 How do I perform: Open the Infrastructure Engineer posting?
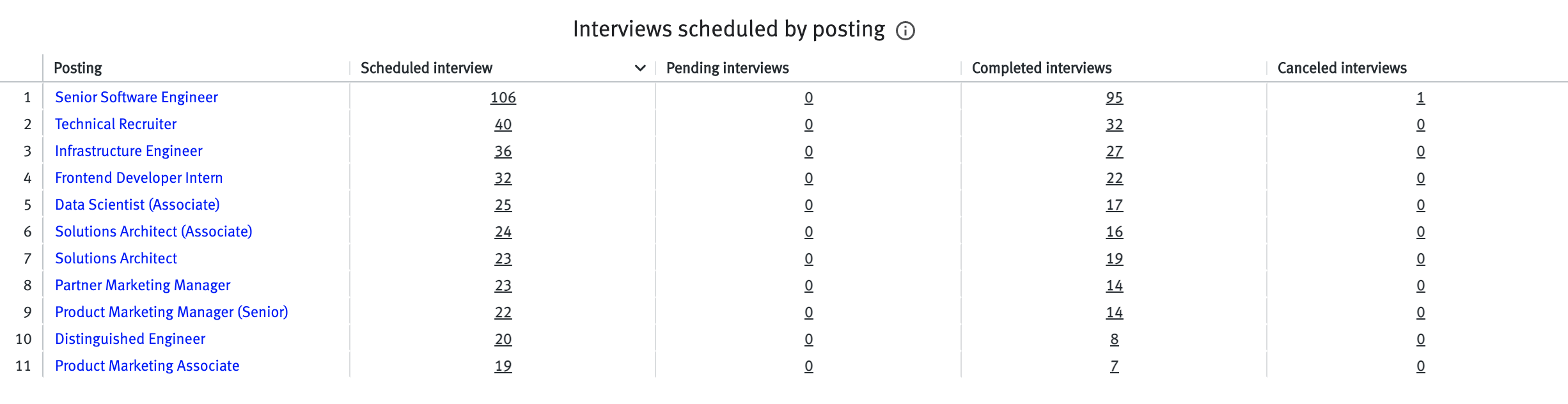point(129,151)
